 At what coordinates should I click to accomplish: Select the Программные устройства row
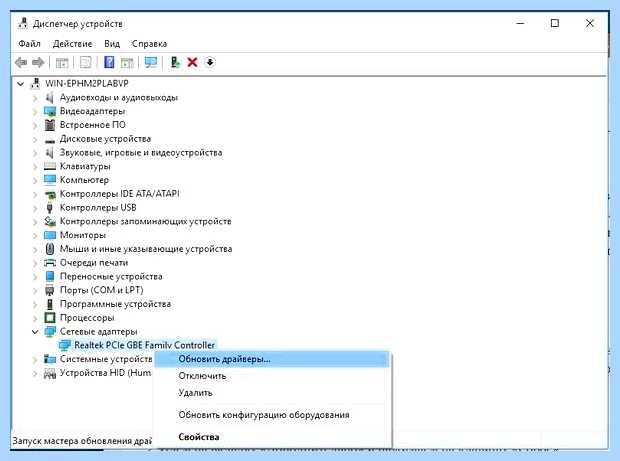pos(115,304)
